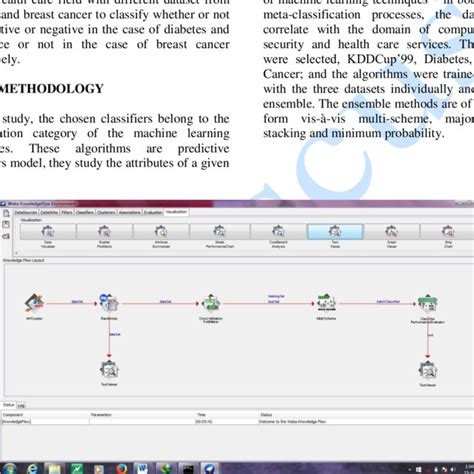
Task: Select the [KnowledgeFlow] status row
Action: pyautogui.click(x=237, y=421)
